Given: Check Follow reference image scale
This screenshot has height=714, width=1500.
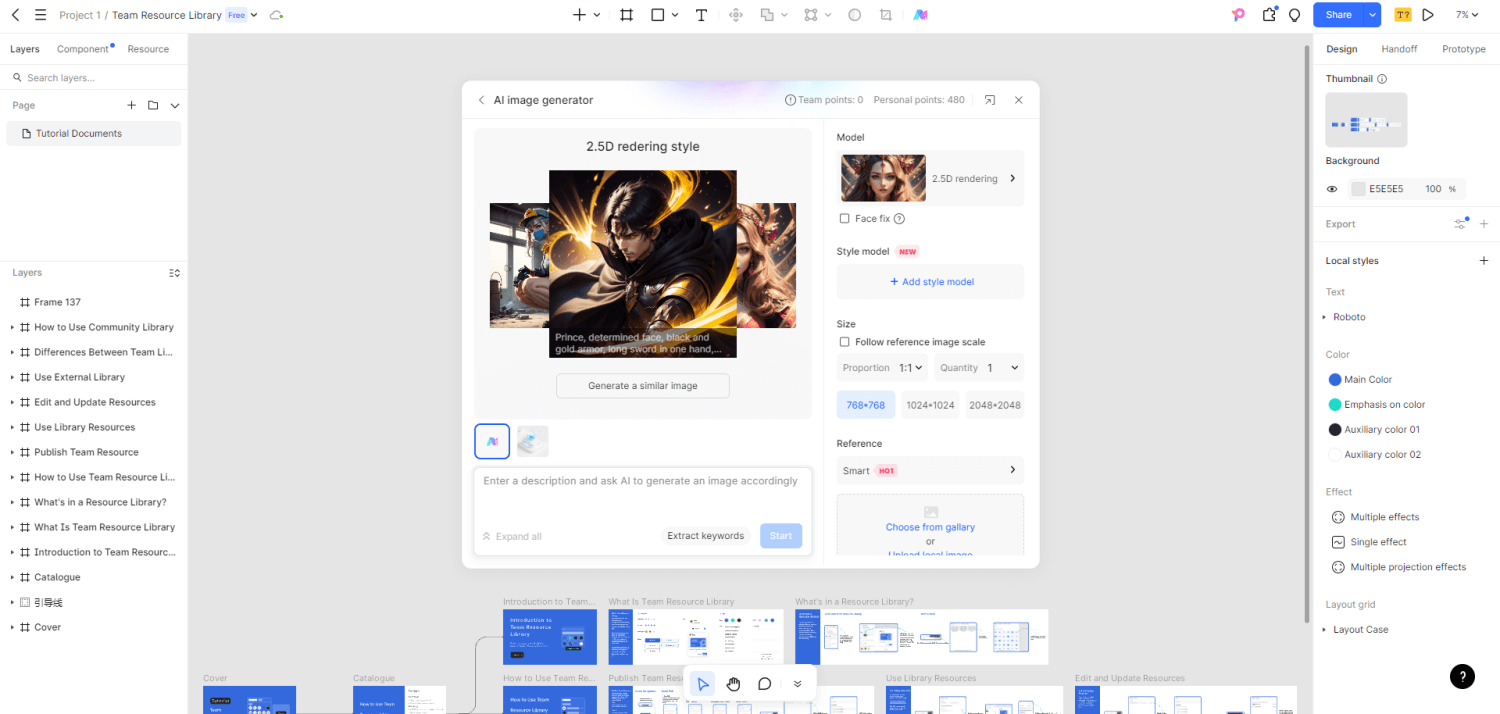Looking at the screenshot, I should 843,342.
